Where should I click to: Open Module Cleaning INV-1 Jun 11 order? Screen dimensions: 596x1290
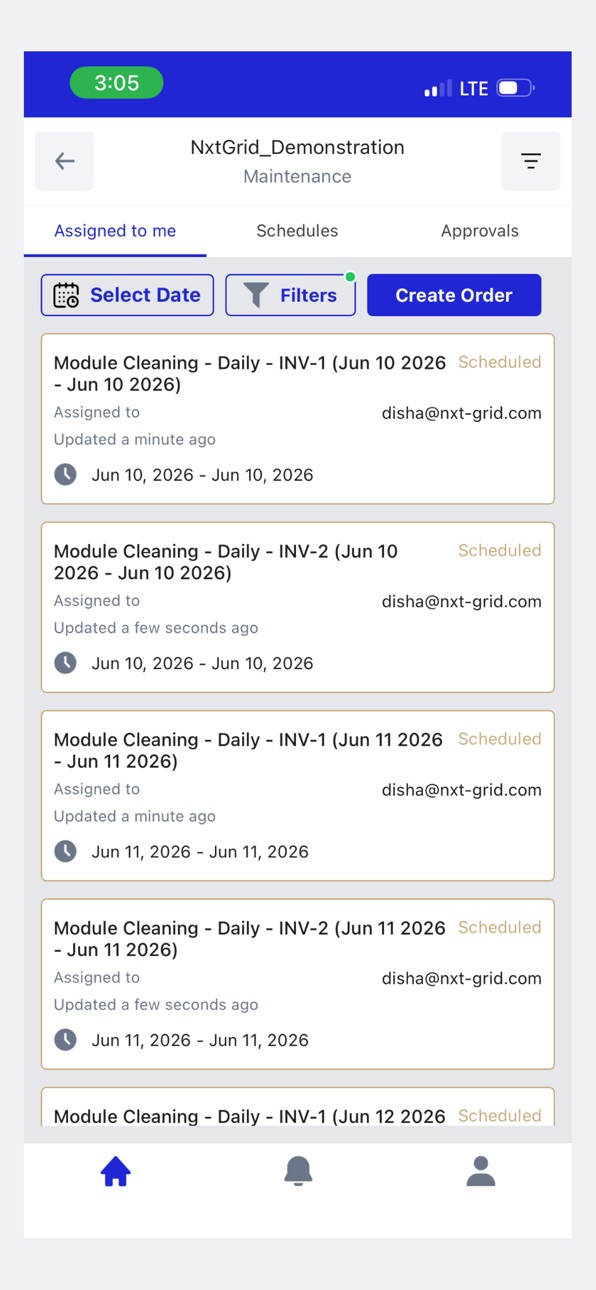[298, 796]
